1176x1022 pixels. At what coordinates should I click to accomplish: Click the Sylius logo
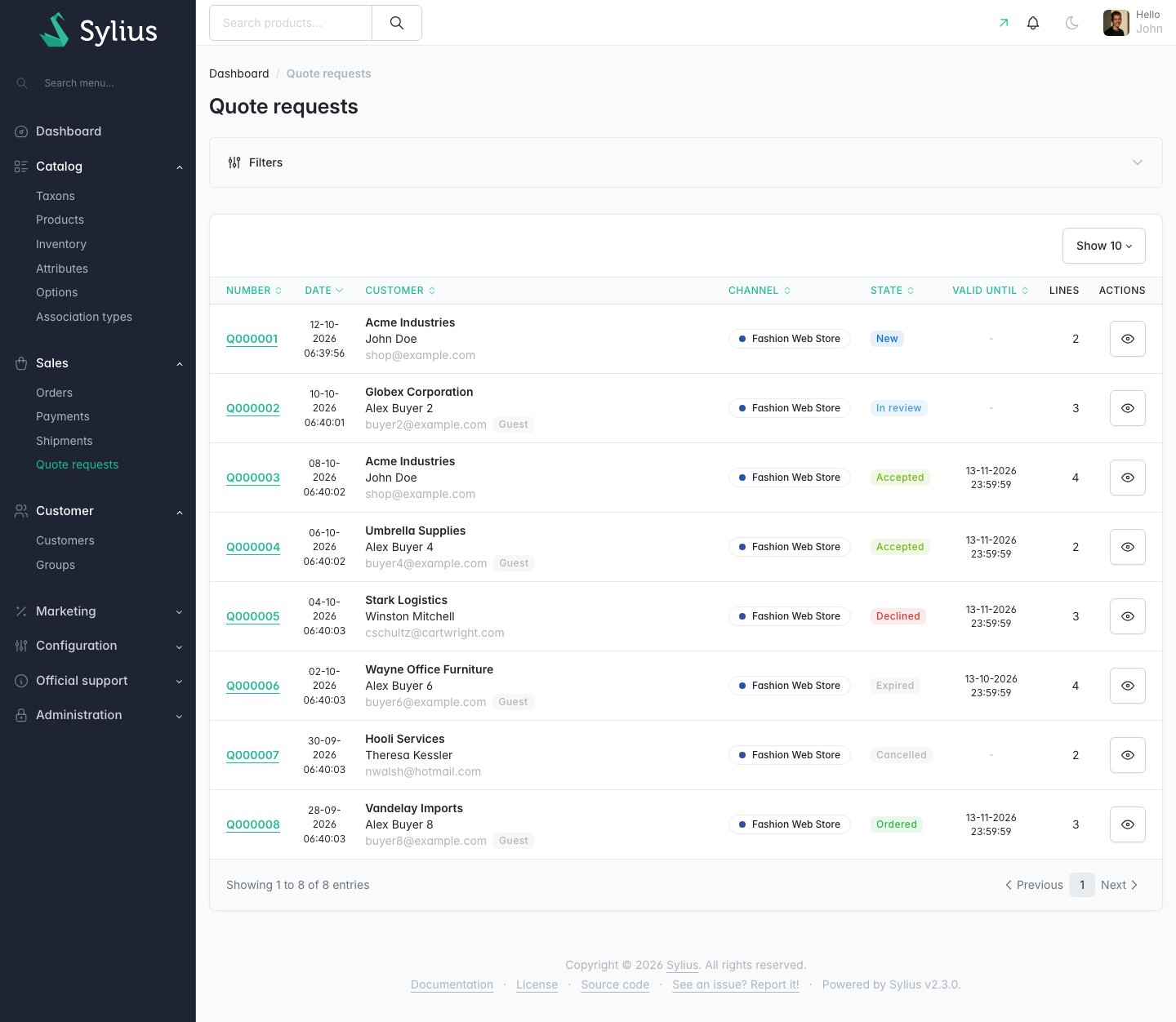[x=98, y=30]
